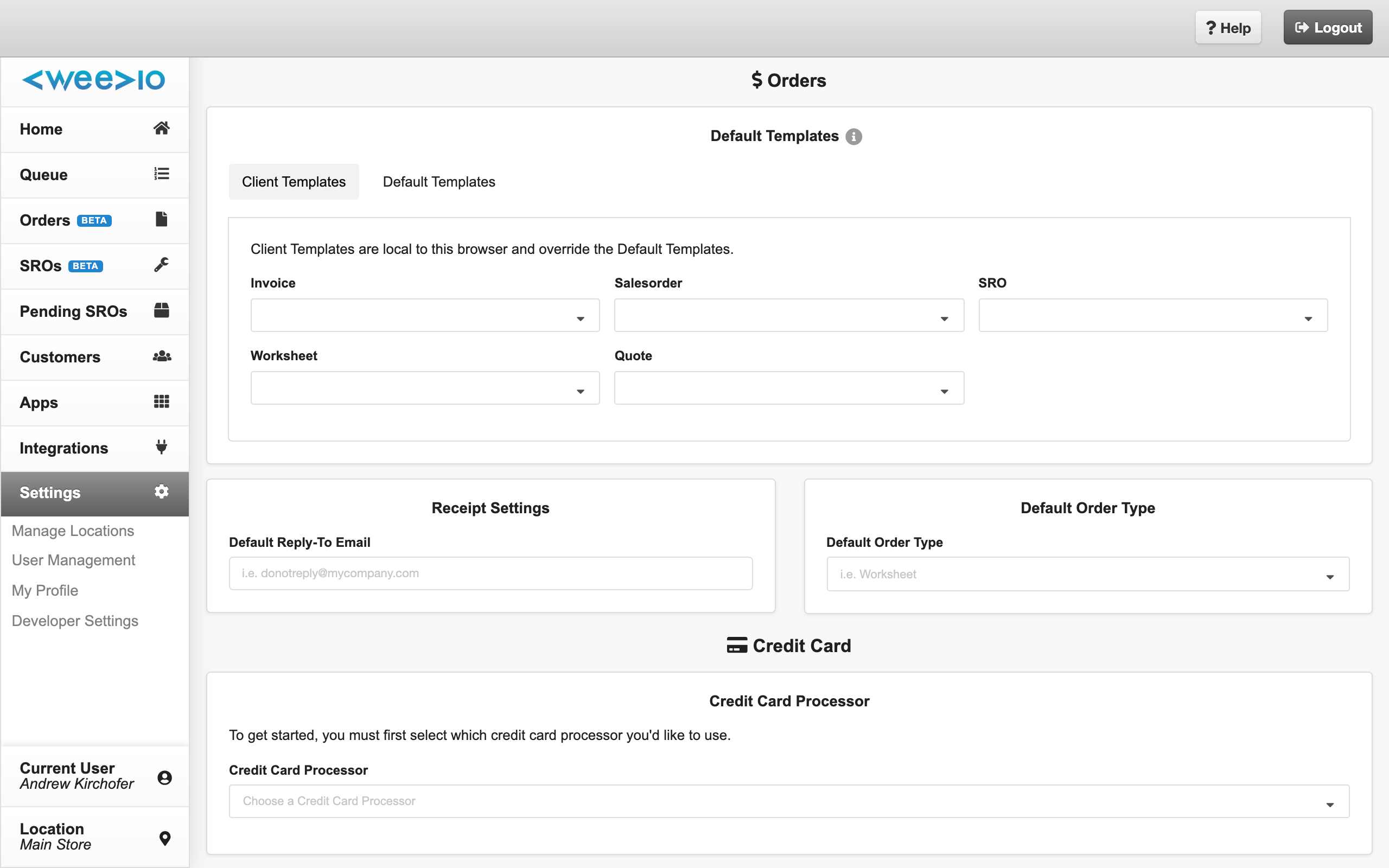1389x868 pixels.
Task: Click the Location map pin icon
Action: (x=165, y=838)
